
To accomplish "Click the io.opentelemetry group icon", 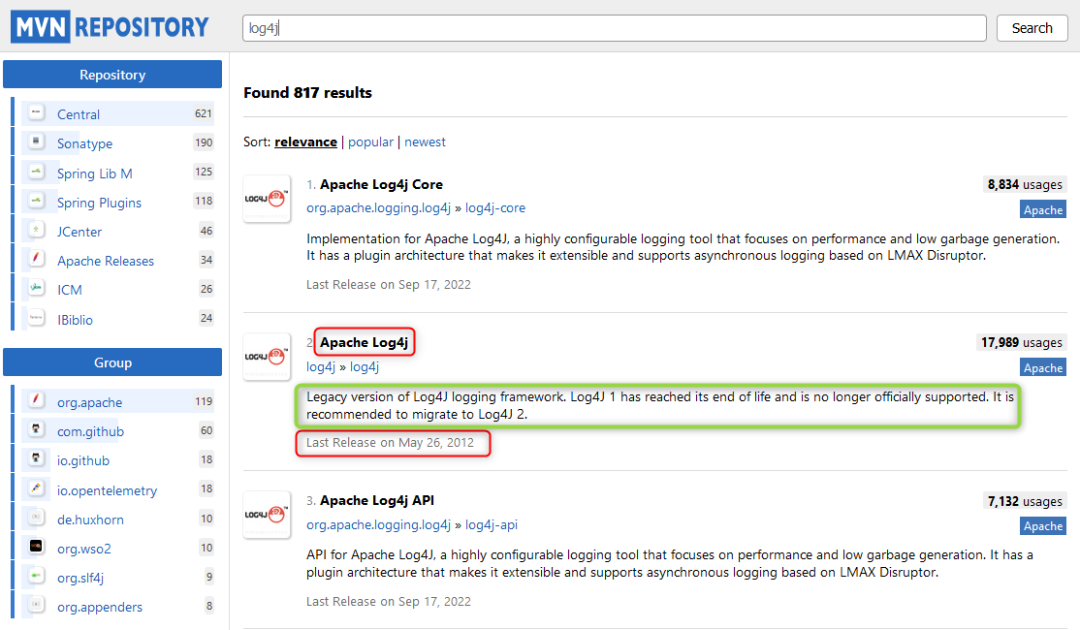I will click(x=37, y=489).
